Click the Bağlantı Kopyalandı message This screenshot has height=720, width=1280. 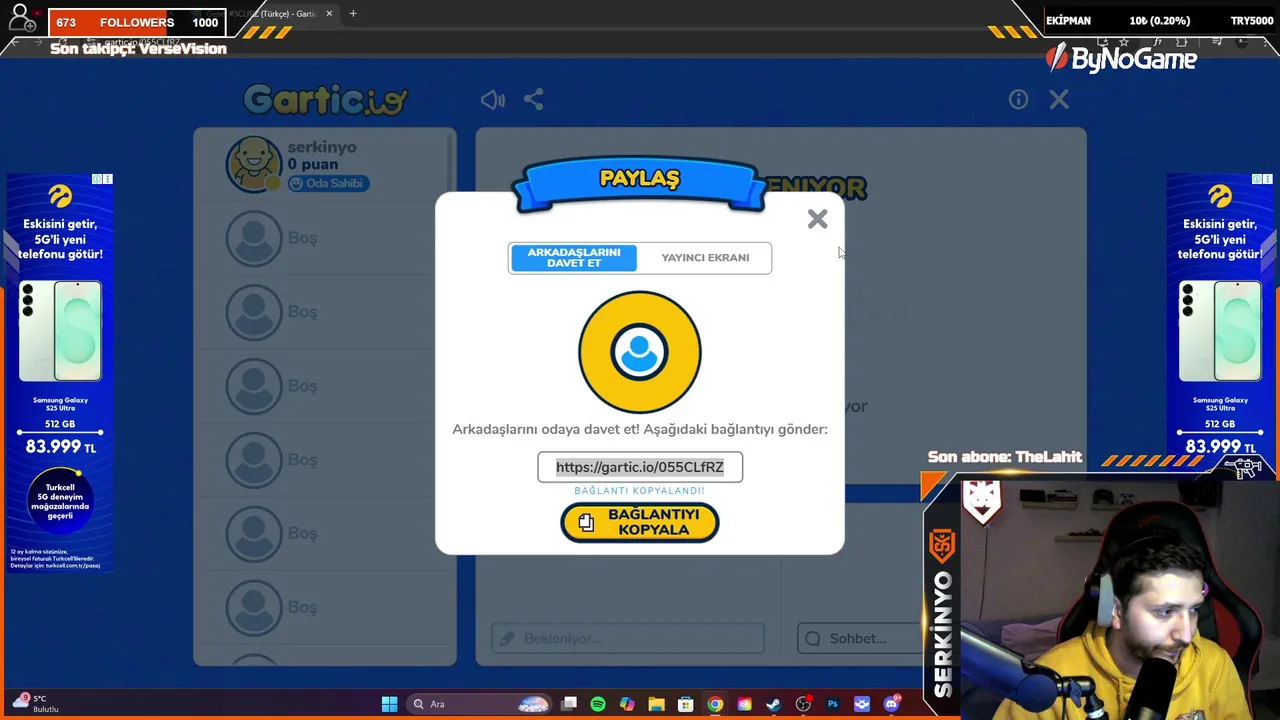[x=640, y=491]
